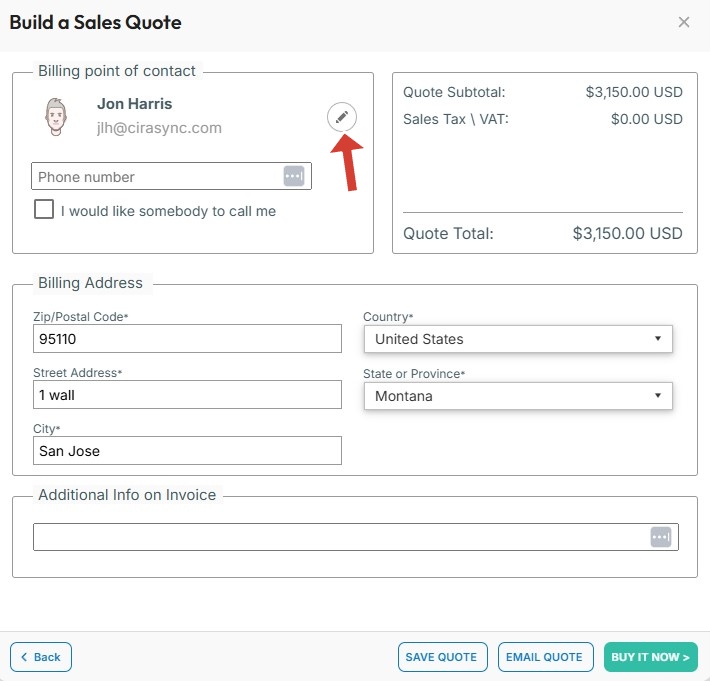Click the pencil edit contact icon

[342, 117]
